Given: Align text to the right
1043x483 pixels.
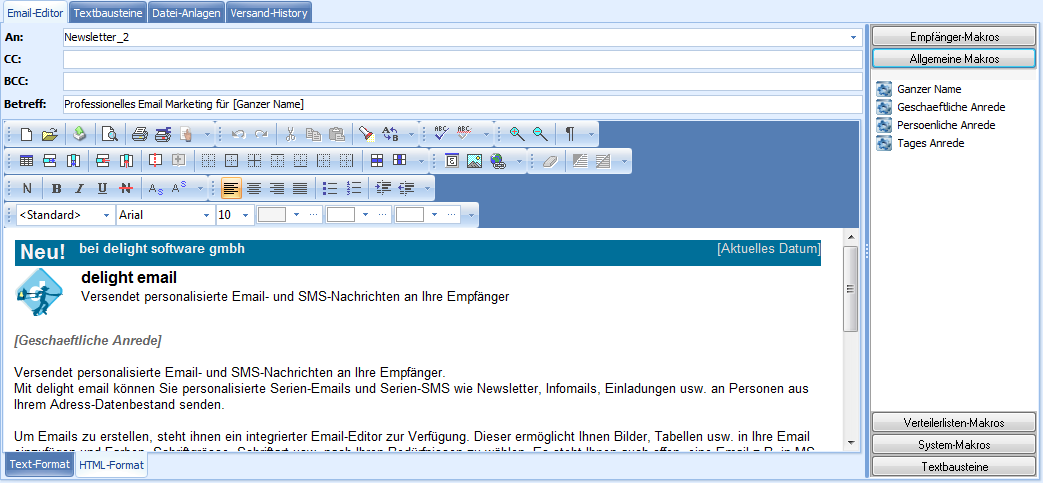Looking at the screenshot, I should click(x=277, y=188).
